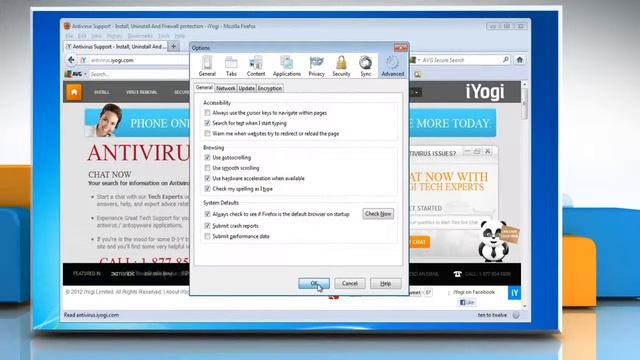Open the Privacy options panel icon
Screen dimensions: 640x360
(316, 66)
